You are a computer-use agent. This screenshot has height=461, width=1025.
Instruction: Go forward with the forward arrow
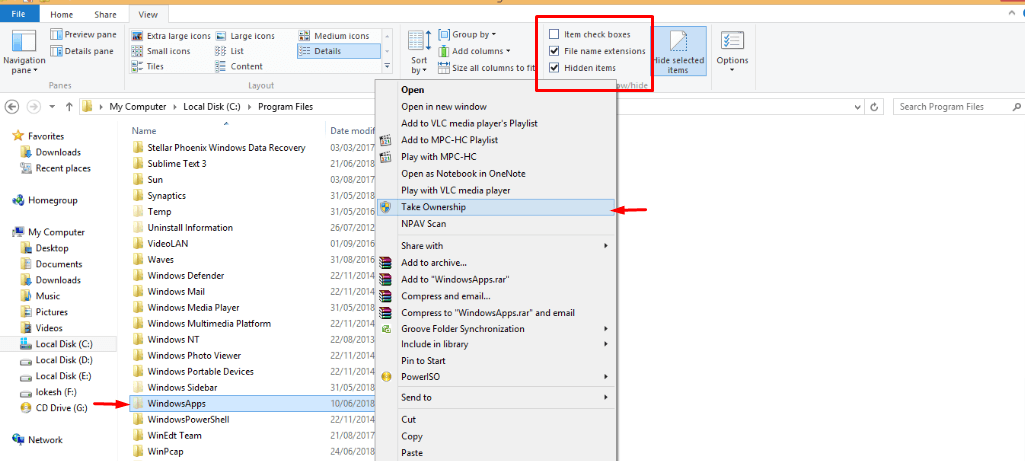click(x=34, y=107)
